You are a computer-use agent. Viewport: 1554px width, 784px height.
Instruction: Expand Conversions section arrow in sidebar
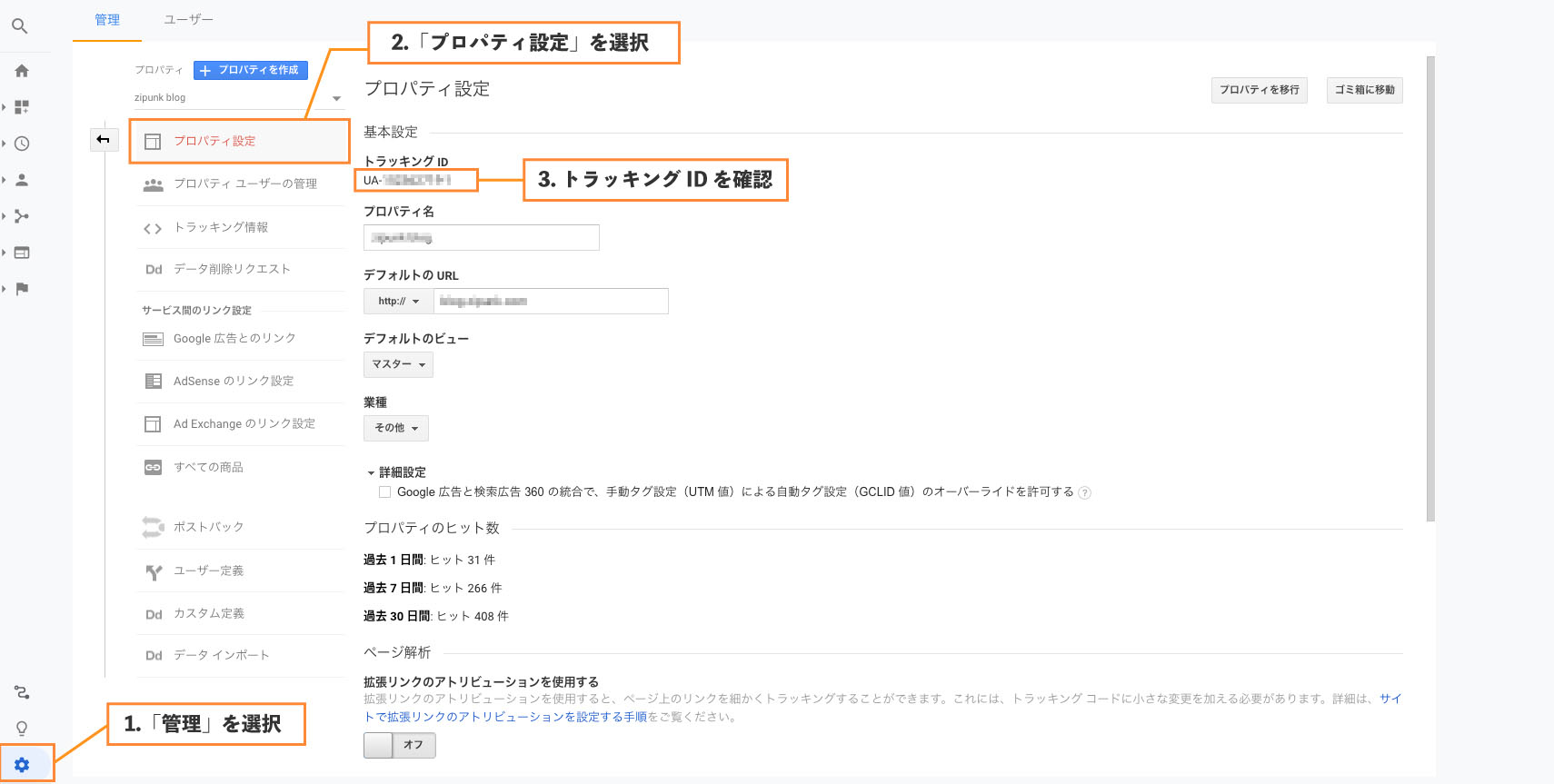(4, 289)
